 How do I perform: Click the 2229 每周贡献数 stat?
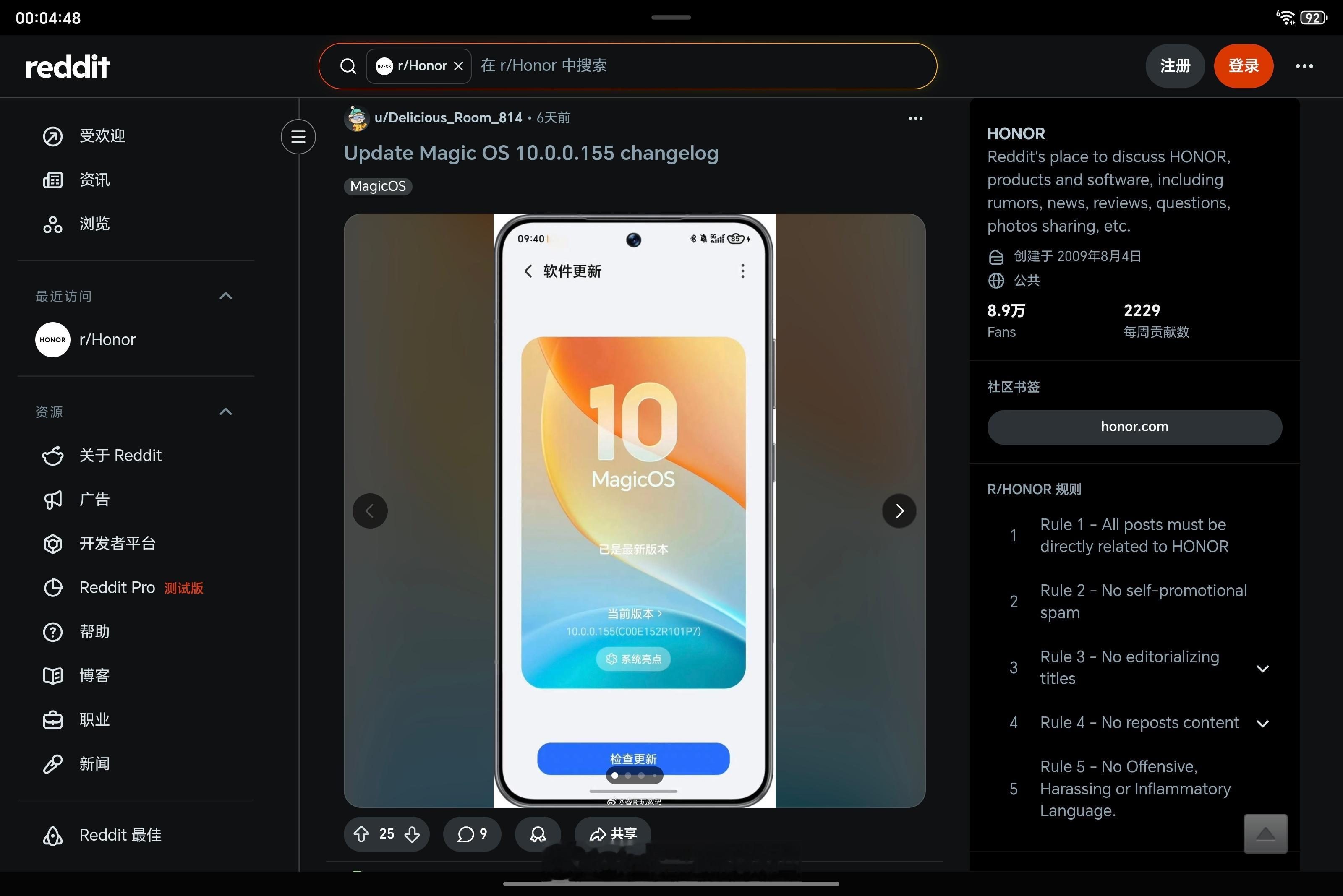click(x=1156, y=320)
